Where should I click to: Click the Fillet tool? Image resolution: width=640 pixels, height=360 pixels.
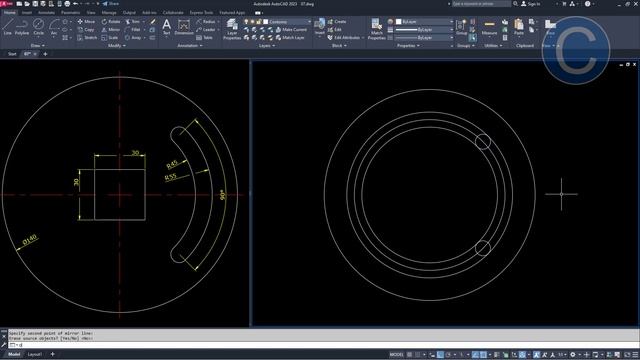133,29
